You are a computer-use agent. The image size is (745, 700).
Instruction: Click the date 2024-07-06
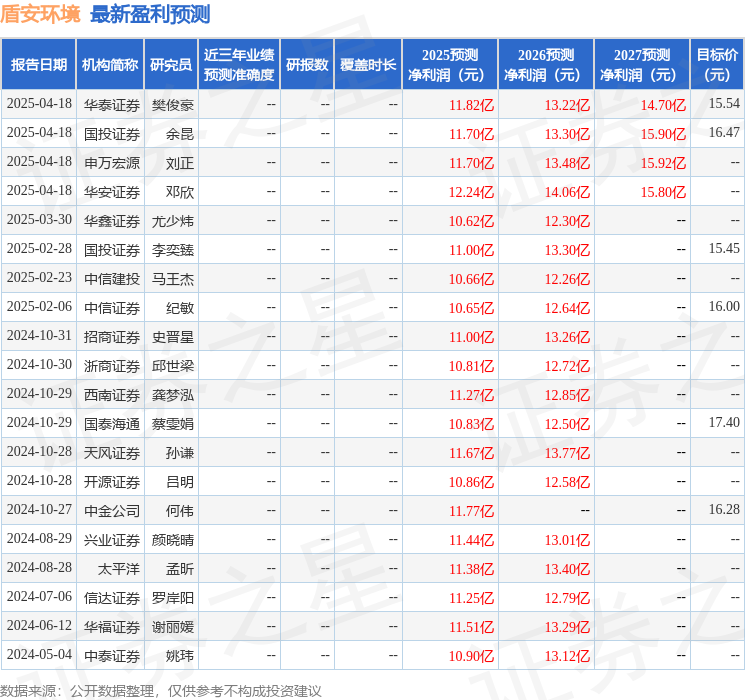39,596
